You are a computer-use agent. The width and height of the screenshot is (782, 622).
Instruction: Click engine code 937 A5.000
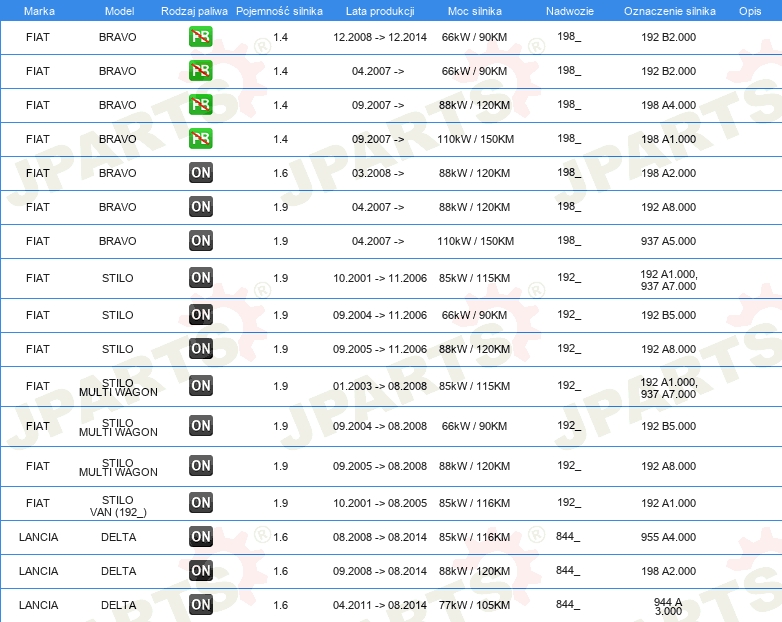668,241
